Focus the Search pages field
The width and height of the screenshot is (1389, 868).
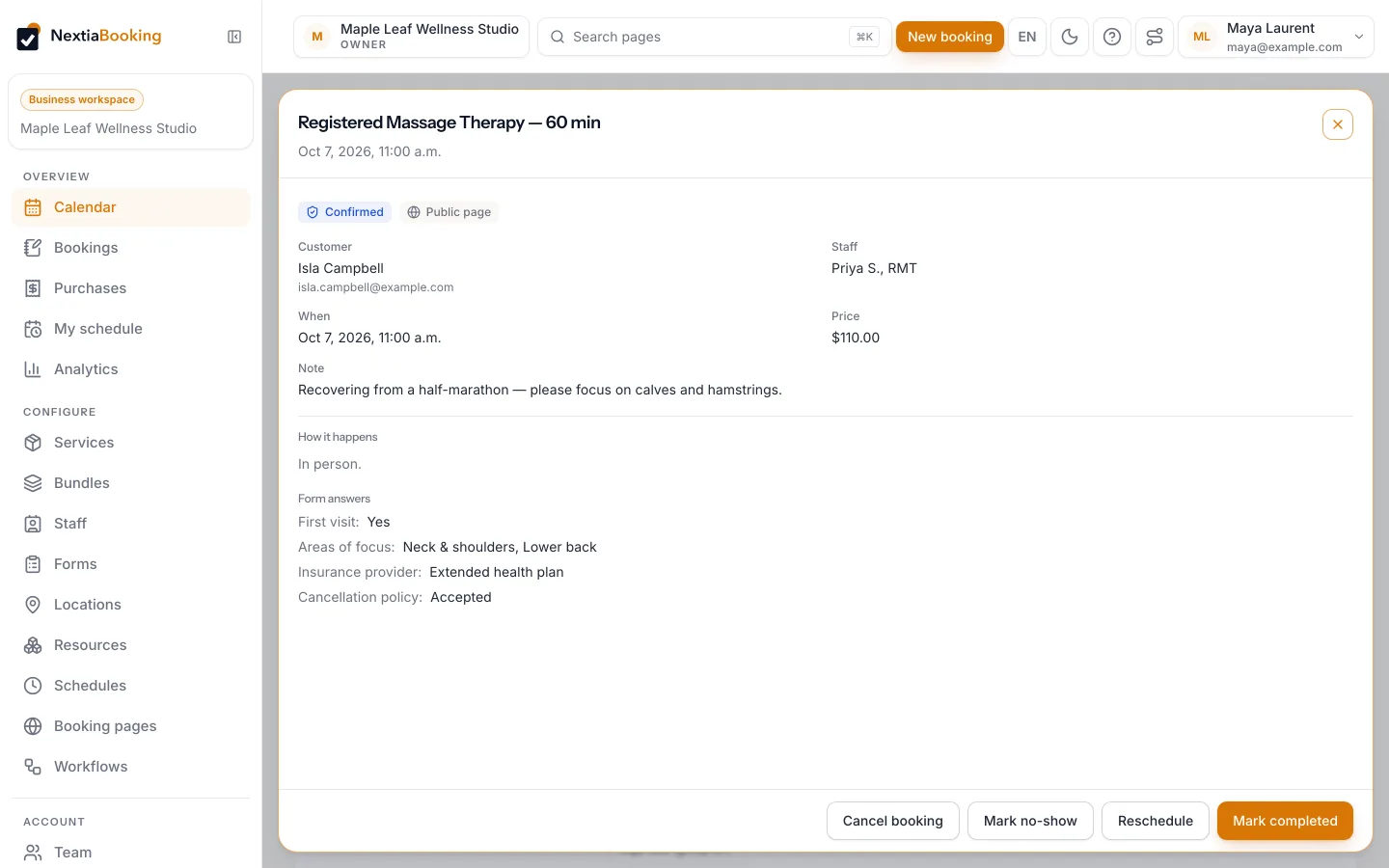point(715,37)
